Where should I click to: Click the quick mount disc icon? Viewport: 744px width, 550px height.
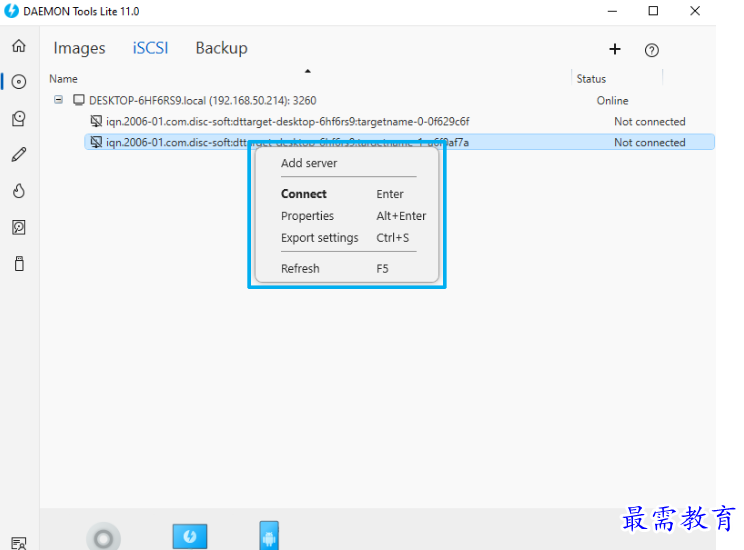coord(103,538)
